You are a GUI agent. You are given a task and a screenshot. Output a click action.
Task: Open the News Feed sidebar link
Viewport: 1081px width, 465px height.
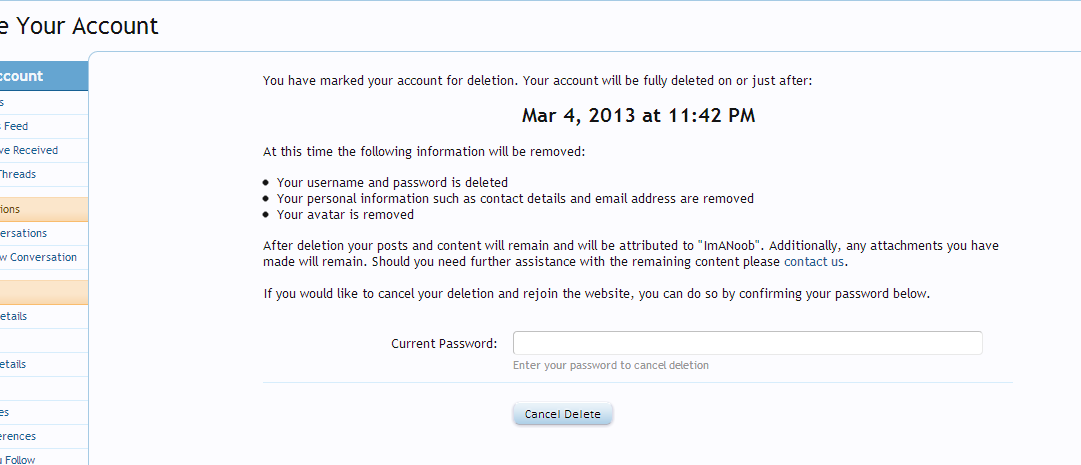pyautogui.click(x=15, y=126)
